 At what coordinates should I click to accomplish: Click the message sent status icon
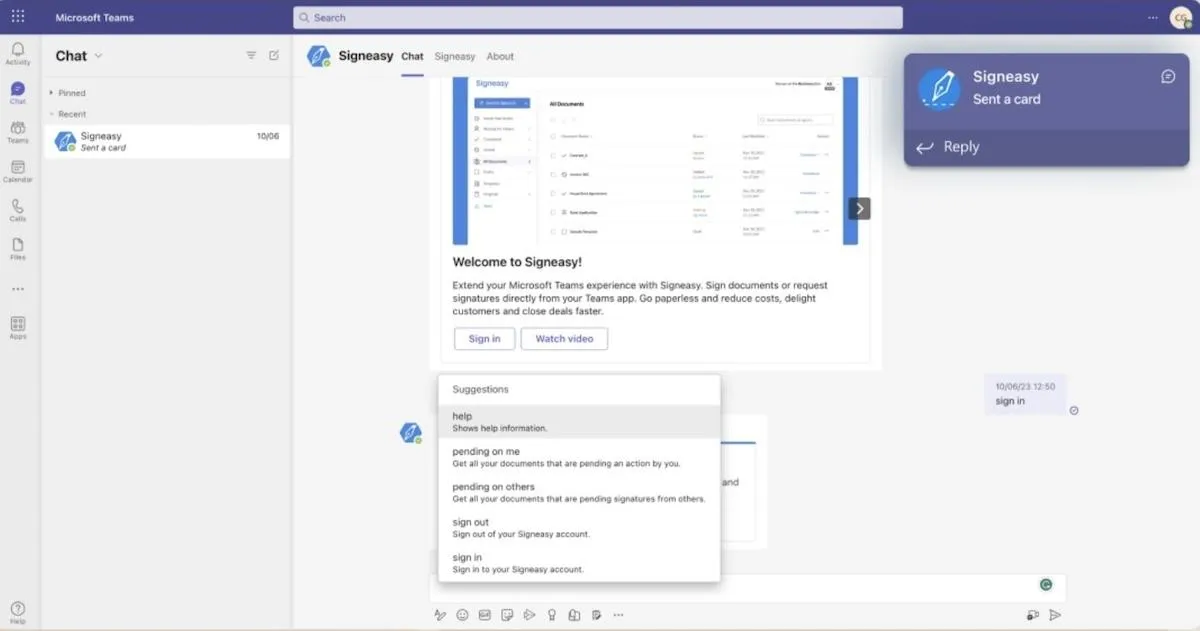pos(1074,410)
